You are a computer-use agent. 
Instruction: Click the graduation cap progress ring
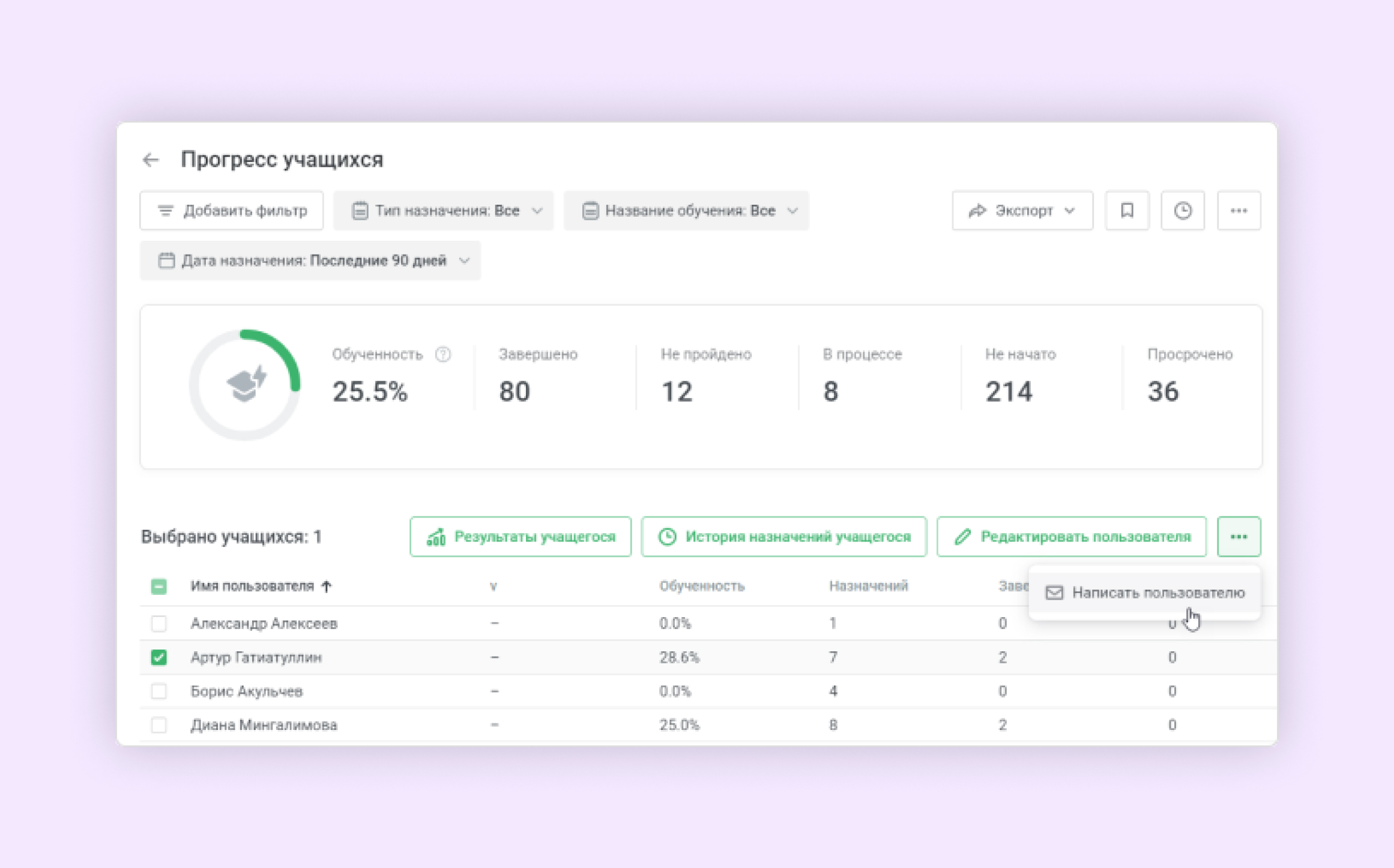tap(245, 385)
